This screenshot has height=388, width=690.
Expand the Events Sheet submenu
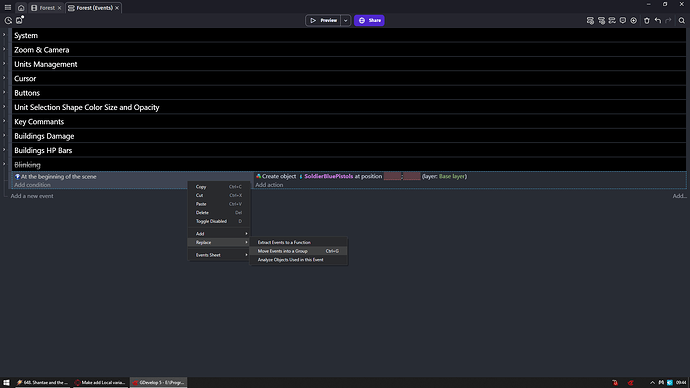pyautogui.click(x=219, y=255)
